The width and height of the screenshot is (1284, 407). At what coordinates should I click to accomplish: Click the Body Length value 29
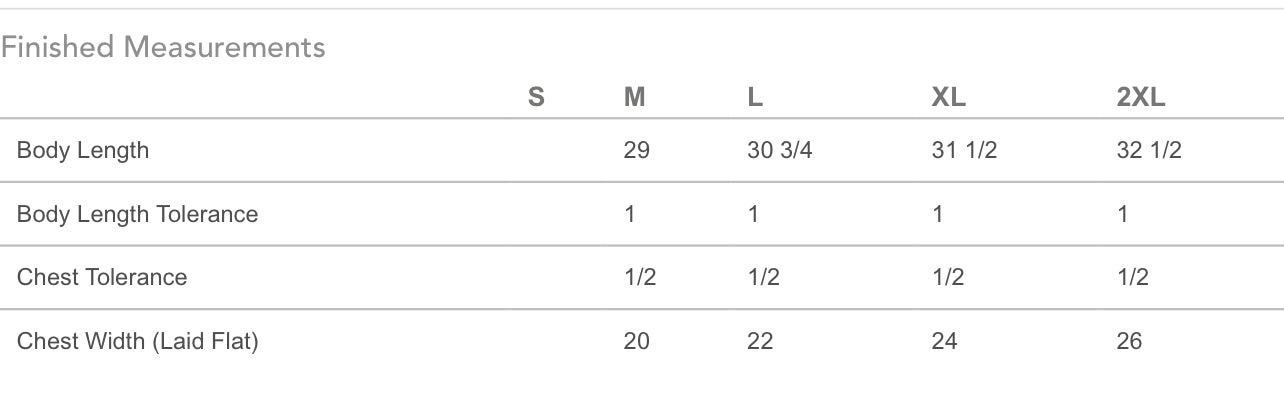click(x=636, y=150)
